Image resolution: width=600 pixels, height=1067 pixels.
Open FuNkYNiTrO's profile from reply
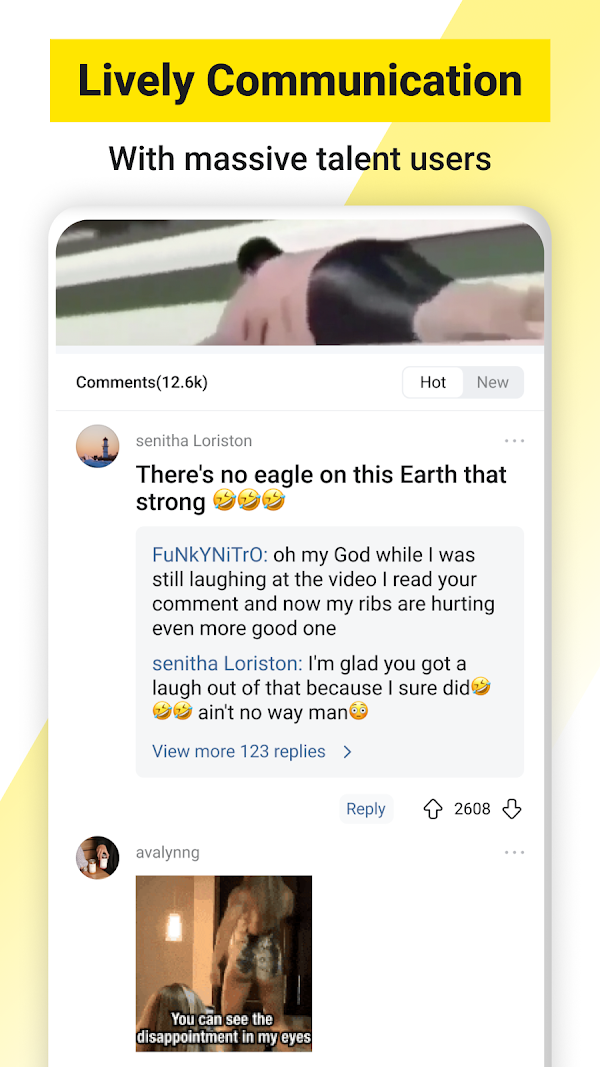point(210,555)
